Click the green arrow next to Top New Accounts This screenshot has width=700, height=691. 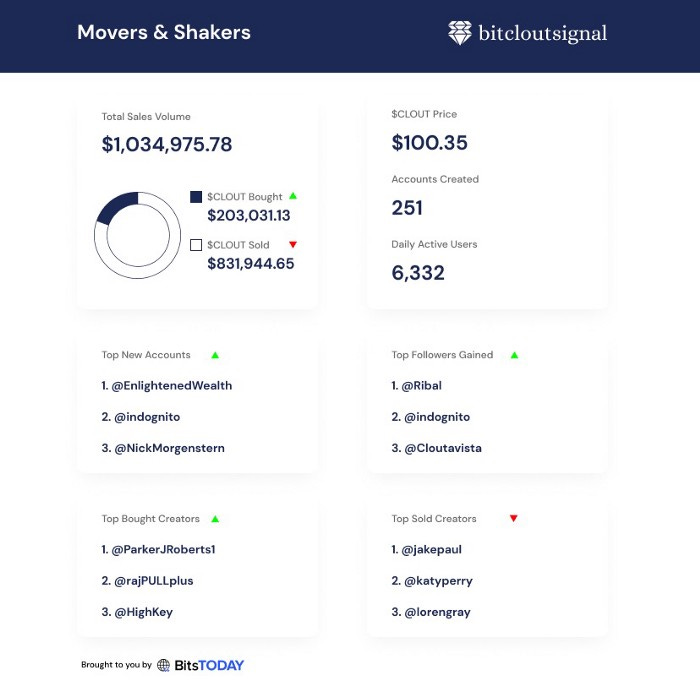(215, 355)
